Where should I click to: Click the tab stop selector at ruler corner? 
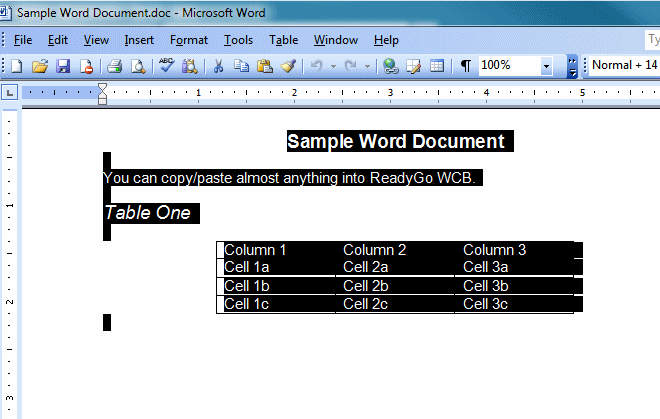click(9, 92)
